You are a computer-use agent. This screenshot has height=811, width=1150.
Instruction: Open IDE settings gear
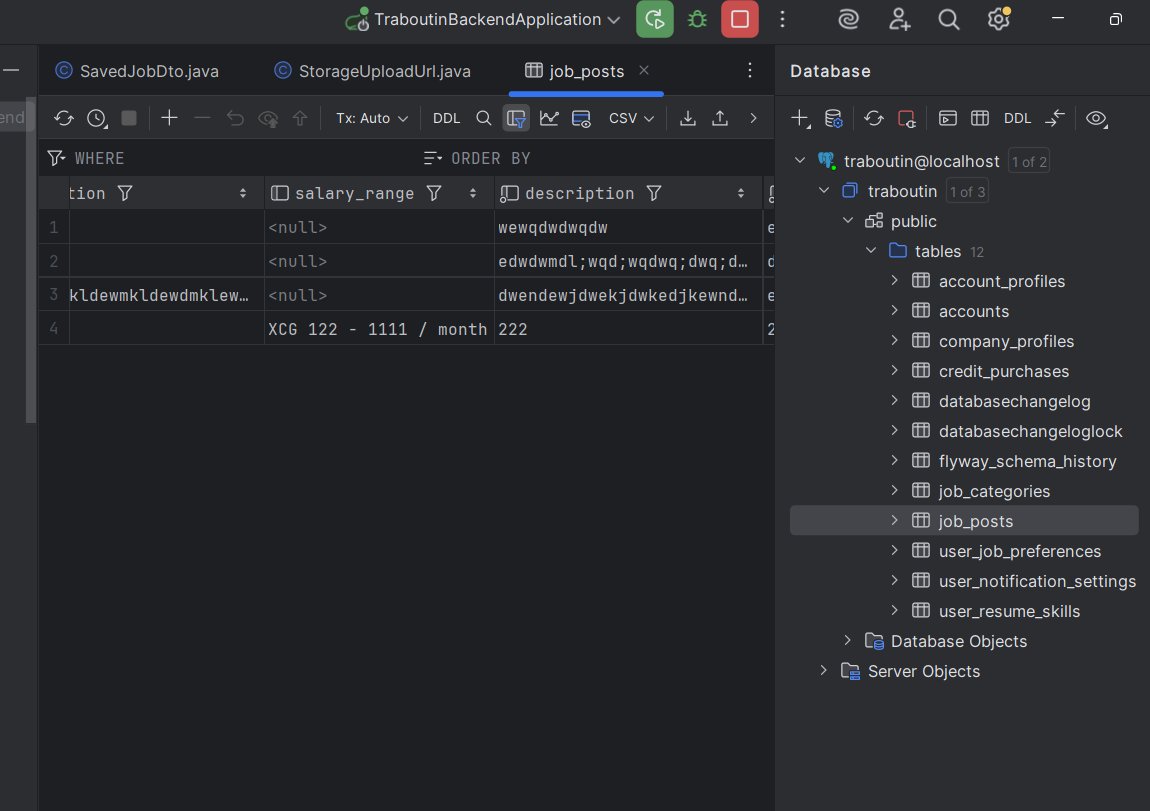[998, 20]
